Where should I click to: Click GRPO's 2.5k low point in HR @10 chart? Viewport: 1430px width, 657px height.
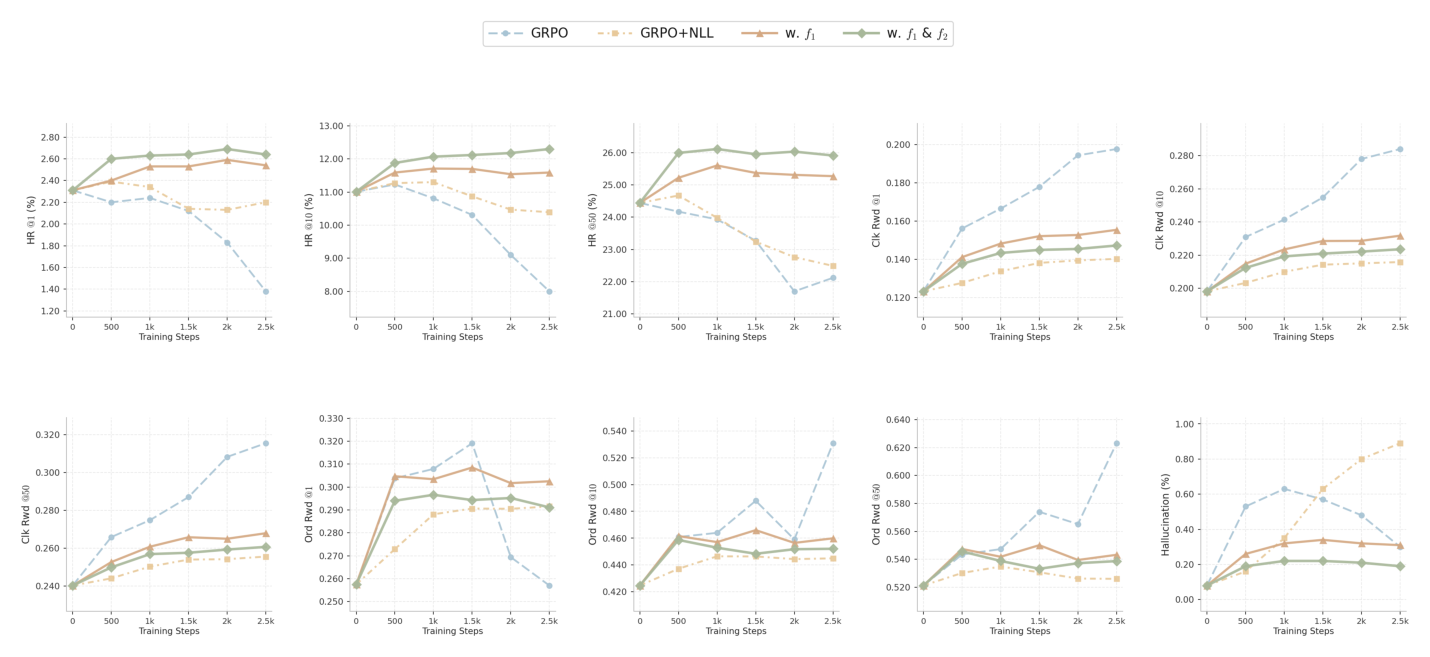pyautogui.click(x=549, y=291)
